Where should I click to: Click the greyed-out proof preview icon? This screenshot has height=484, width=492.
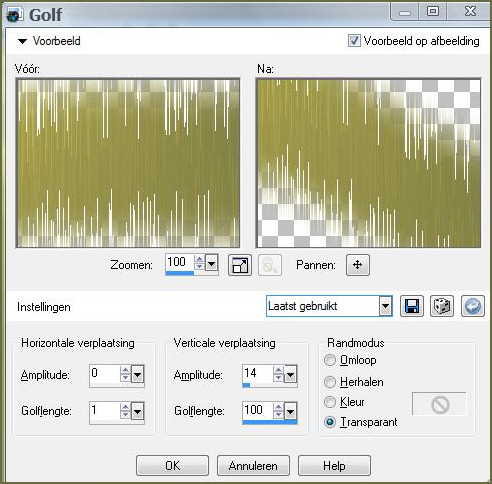(270, 265)
